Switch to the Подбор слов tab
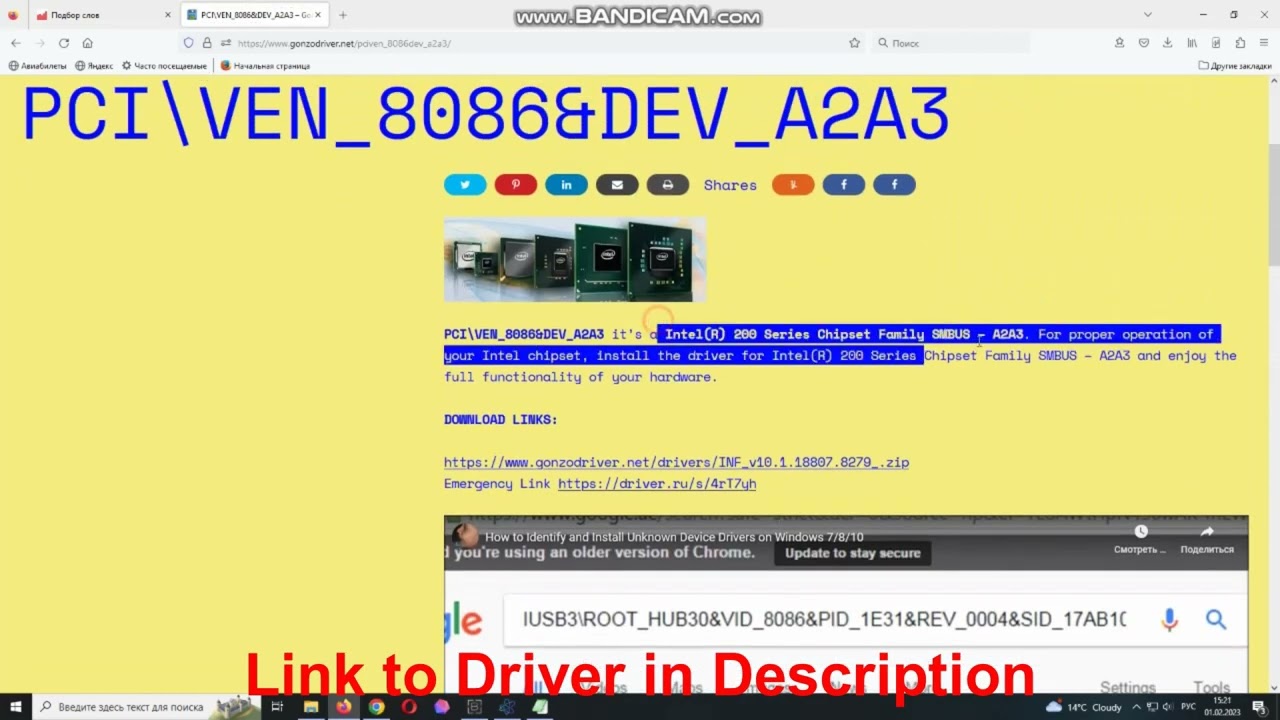 coord(102,15)
